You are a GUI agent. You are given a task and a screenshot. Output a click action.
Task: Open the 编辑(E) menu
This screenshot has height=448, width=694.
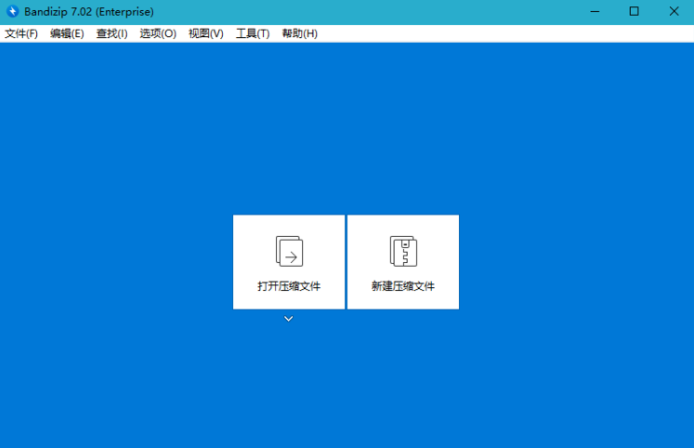(67, 34)
